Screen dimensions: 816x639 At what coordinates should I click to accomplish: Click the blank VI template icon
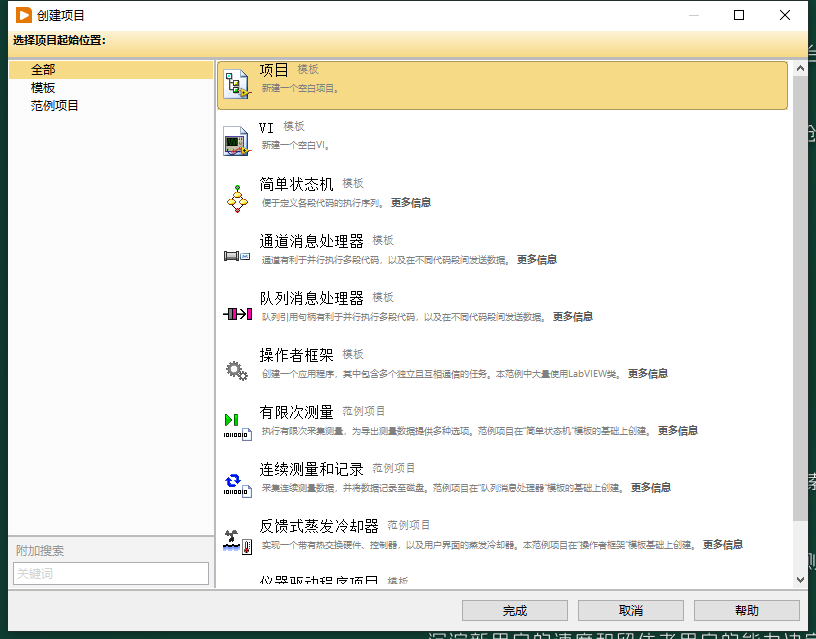[x=237, y=141]
